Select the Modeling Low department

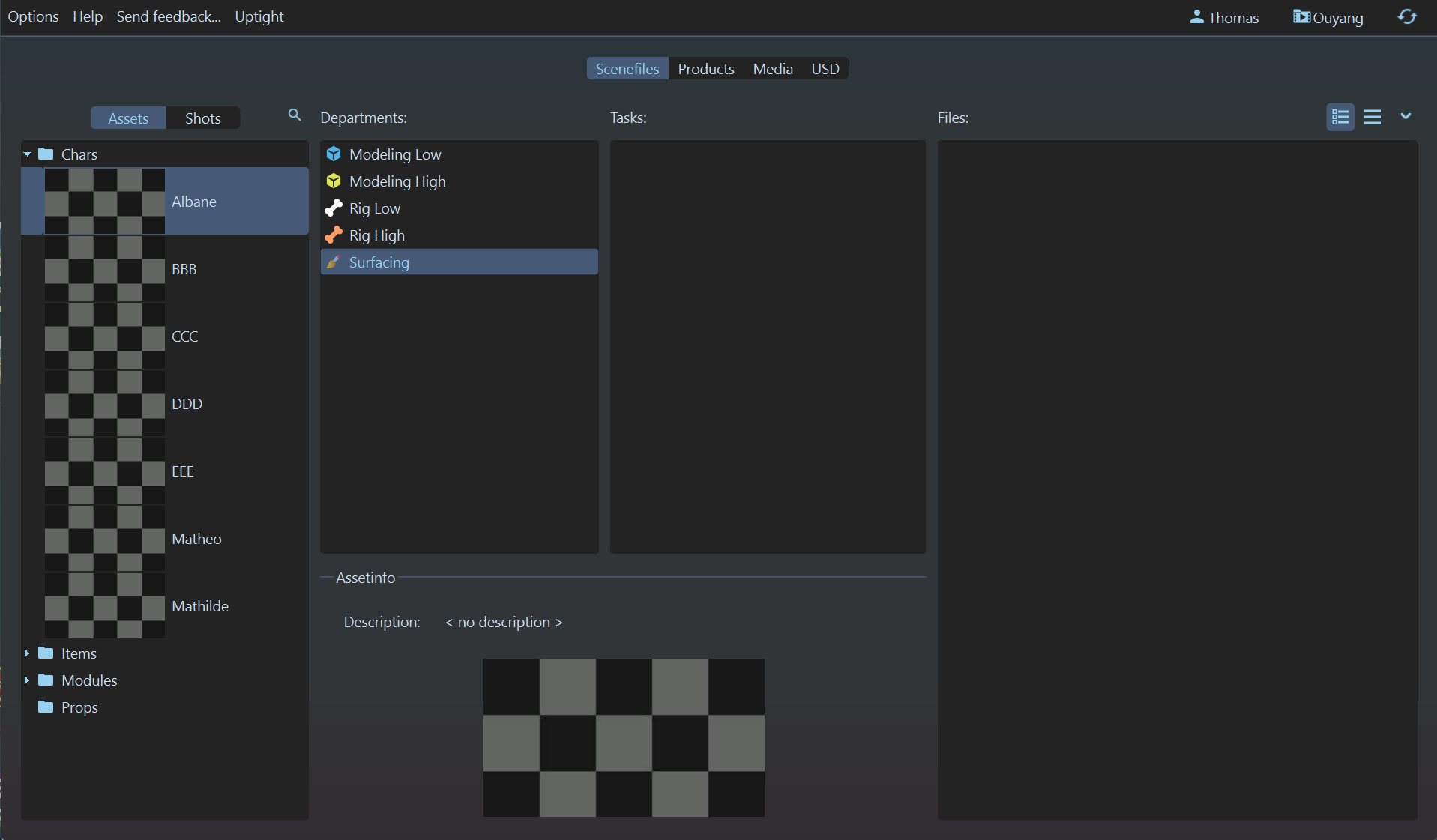click(x=395, y=154)
